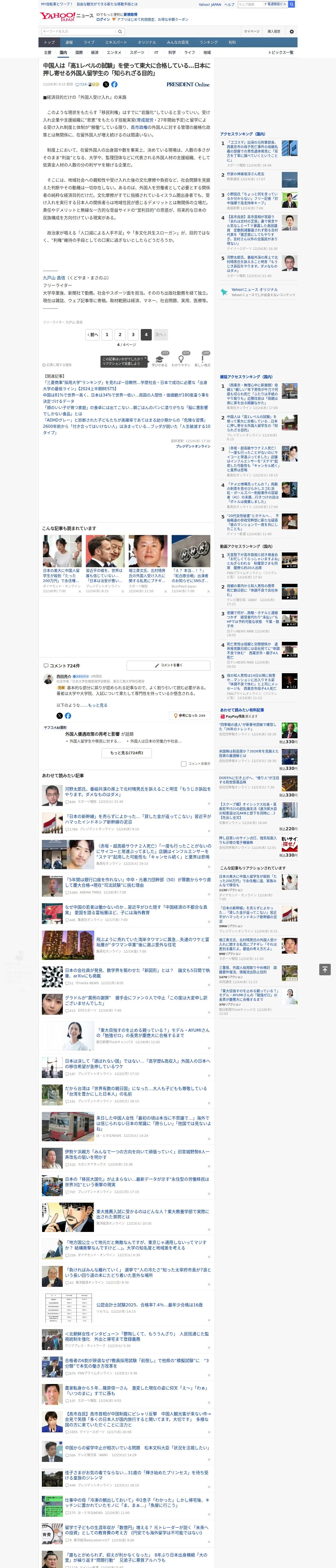Open the NHK 紅白歌合戦 recommended article thumbnail
This screenshot has height=1568, width=336.
pyautogui.click(x=191, y=551)
